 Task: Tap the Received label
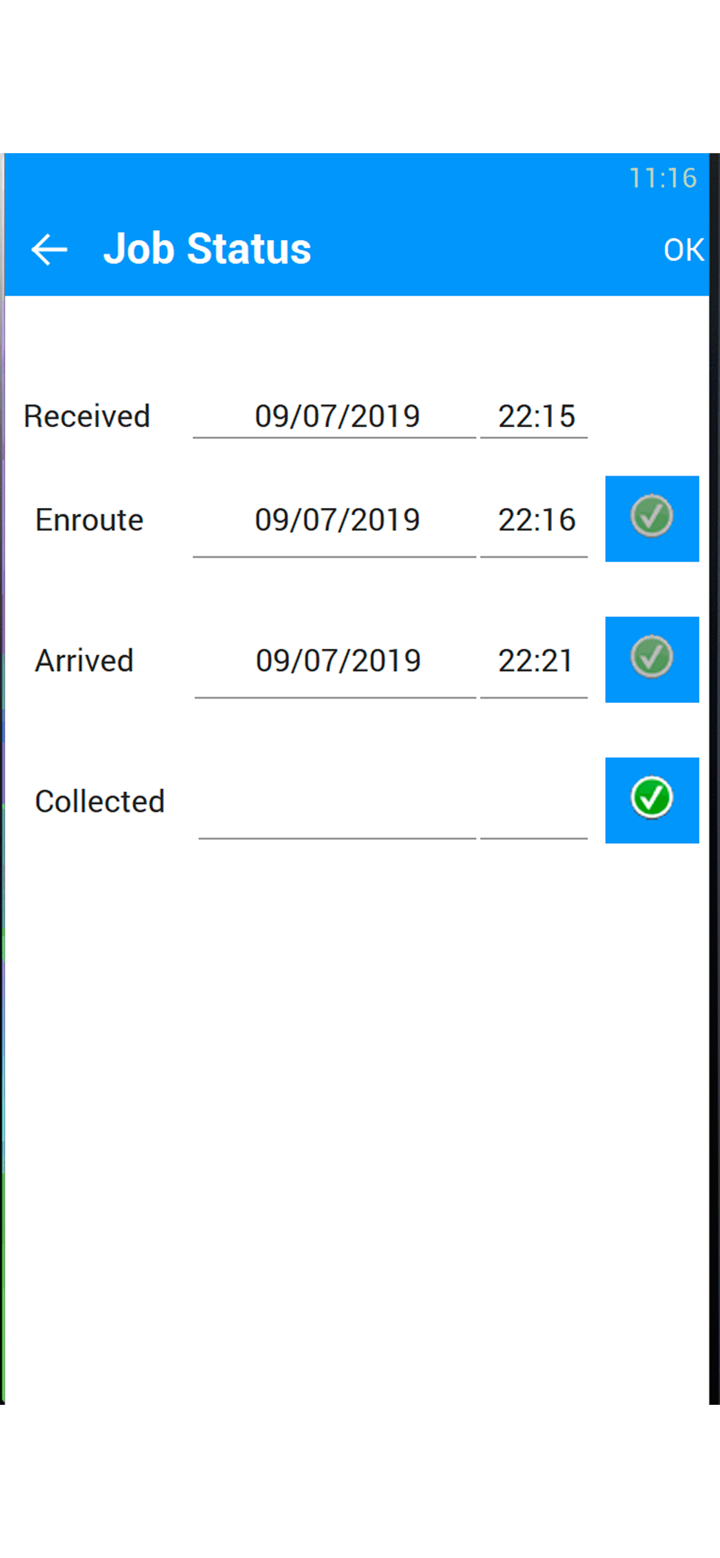coord(87,416)
